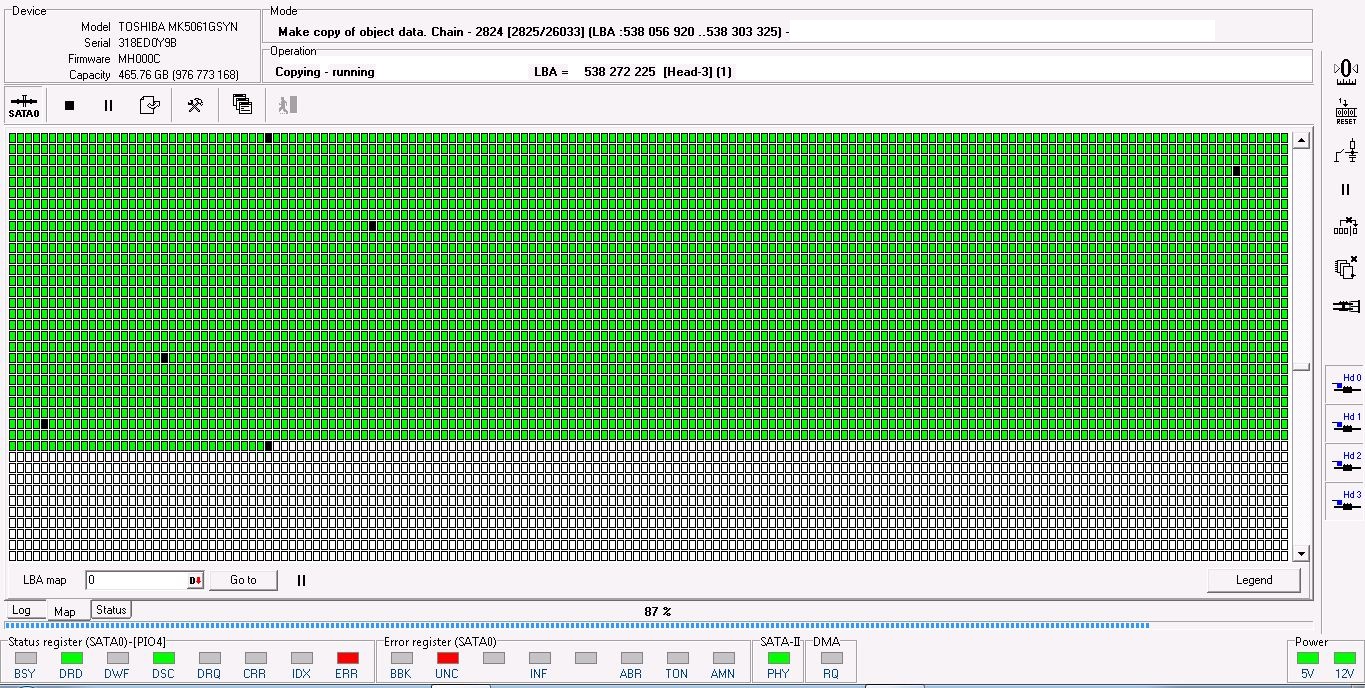Stop the running copy operation
Viewport: 1365px width, 688px height.
pyautogui.click(x=69, y=105)
